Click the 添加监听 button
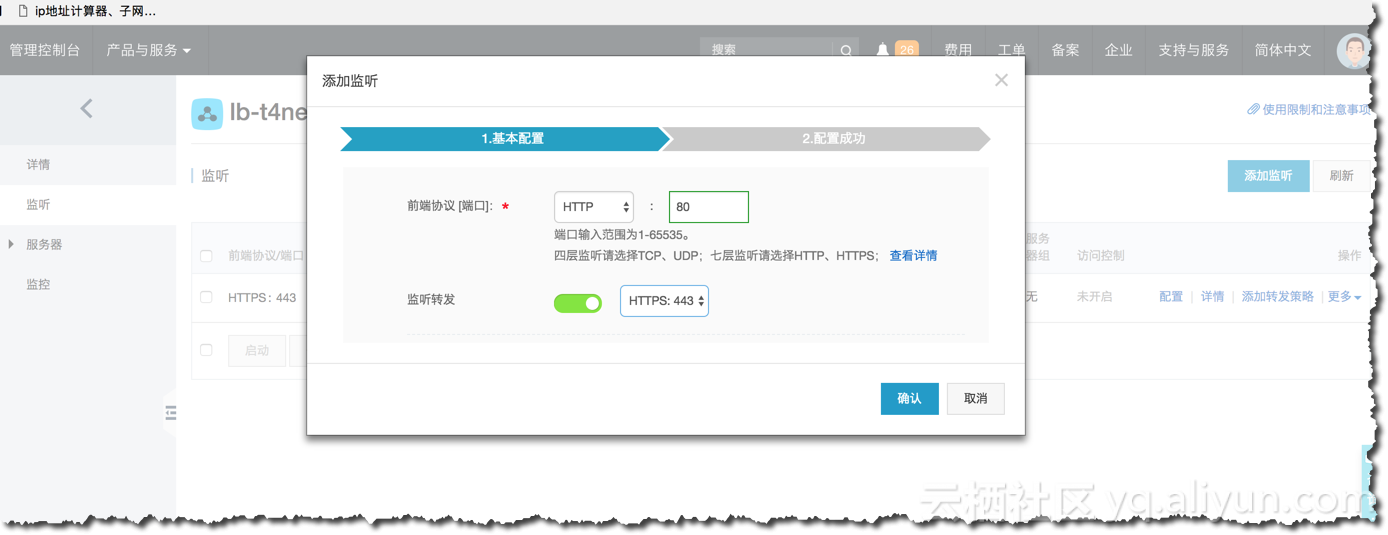 click(x=1268, y=175)
